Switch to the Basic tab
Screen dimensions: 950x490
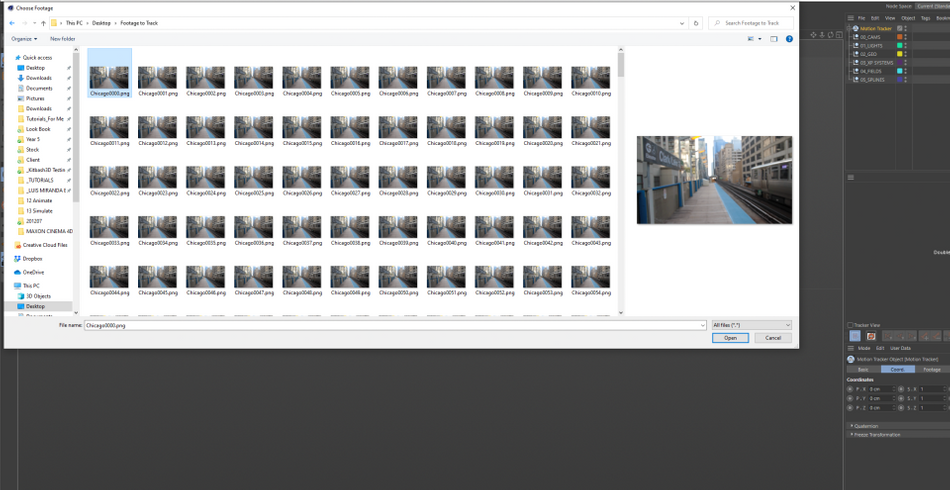(863, 369)
